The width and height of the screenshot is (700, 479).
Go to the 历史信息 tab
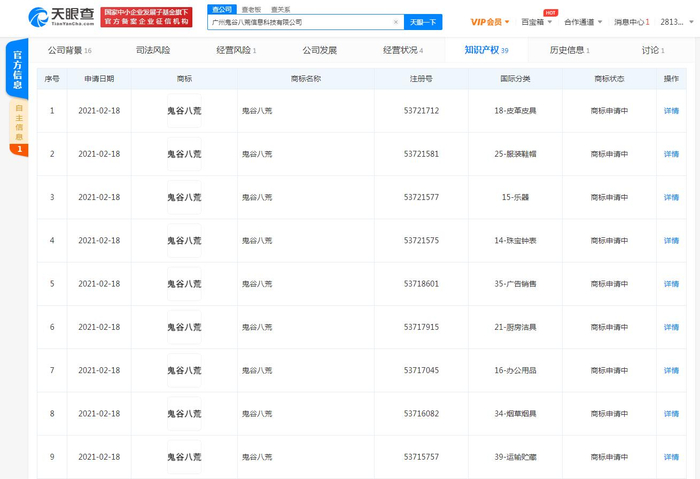pyautogui.click(x=569, y=50)
